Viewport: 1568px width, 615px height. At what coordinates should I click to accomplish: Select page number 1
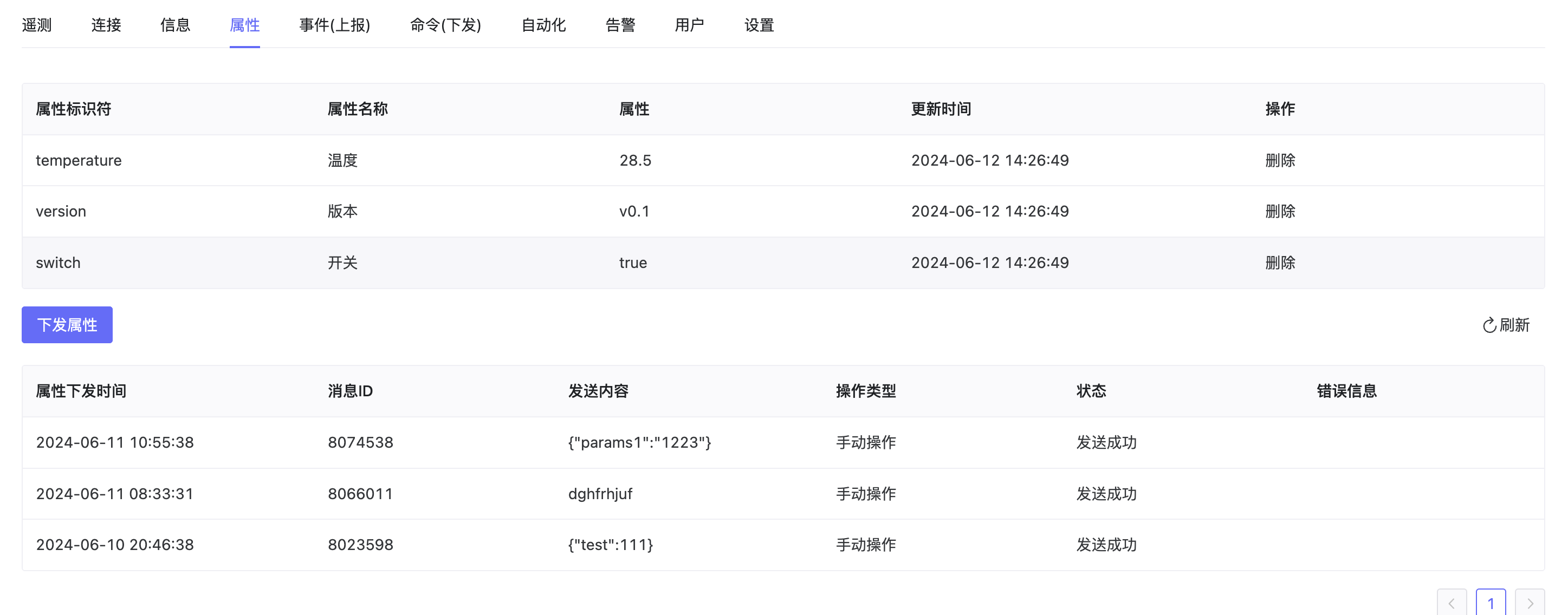(x=1491, y=603)
